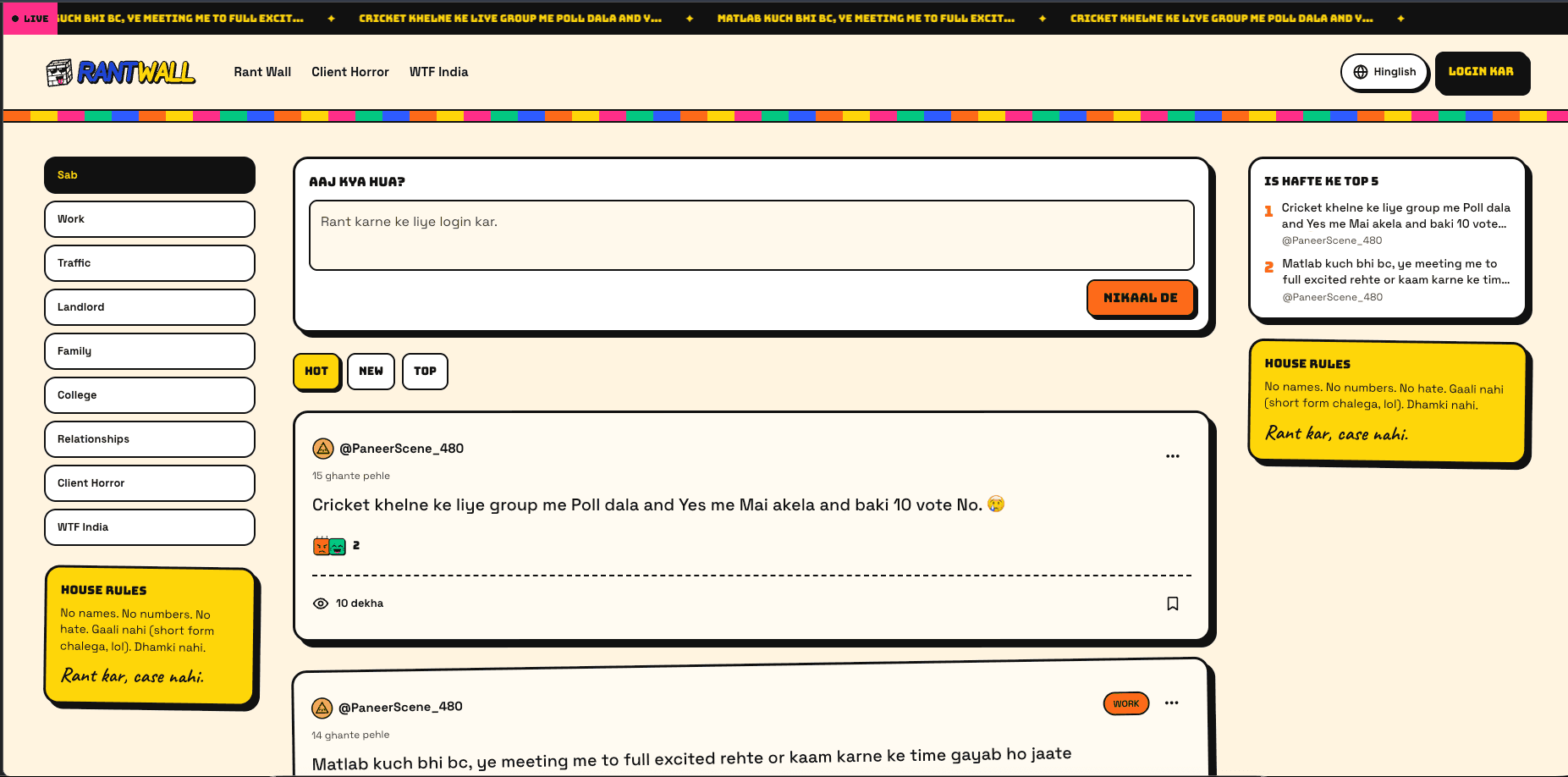Open @PaneerScene_480 username on meeting rant
The image size is (1568, 777).
coord(400,707)
